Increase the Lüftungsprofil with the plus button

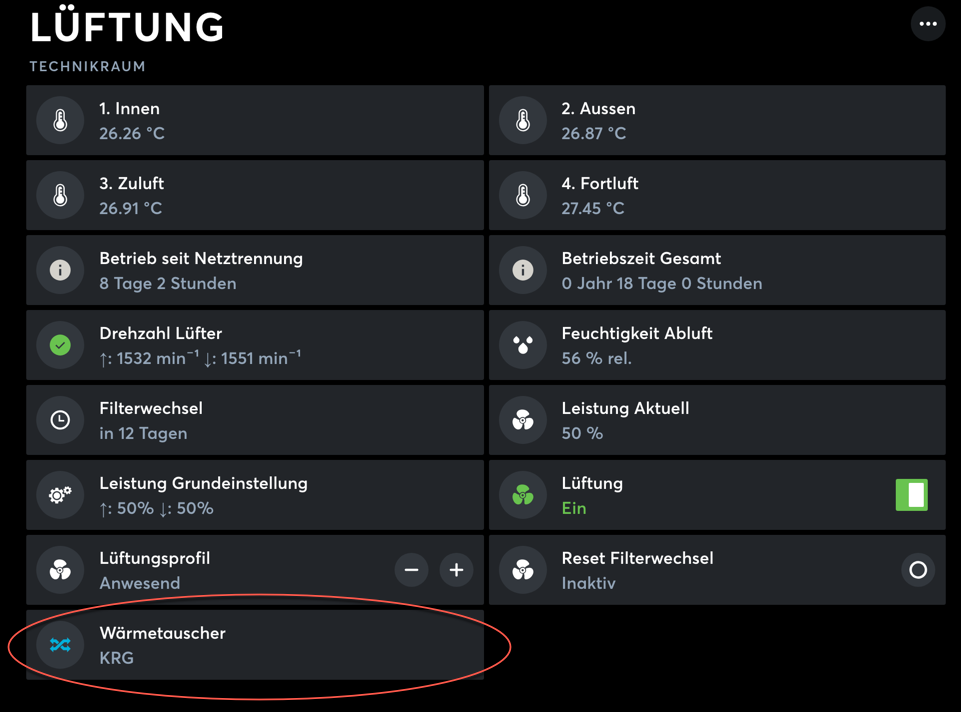(456, 570)
